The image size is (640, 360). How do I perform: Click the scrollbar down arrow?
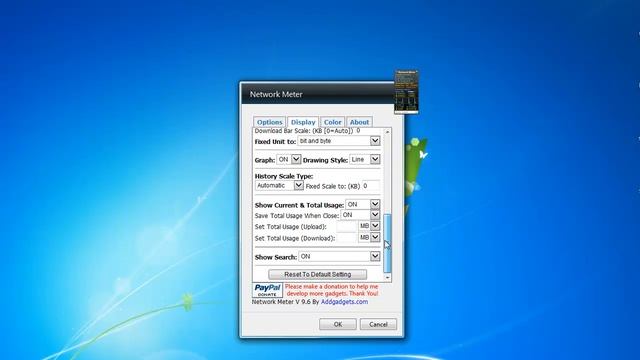(x=387, y=278)
